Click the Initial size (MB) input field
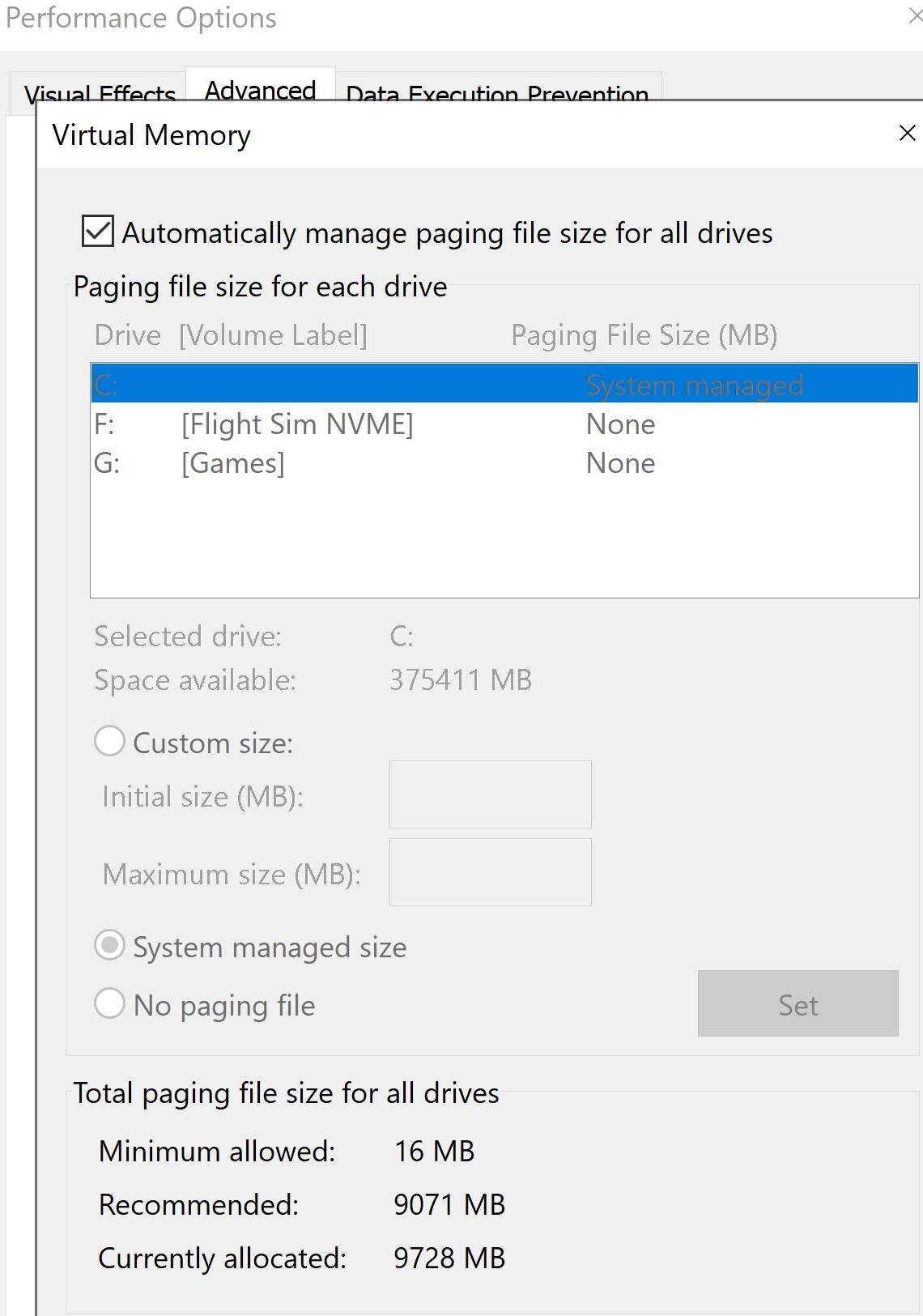923x1316 pixels. [x=490, y=794]
